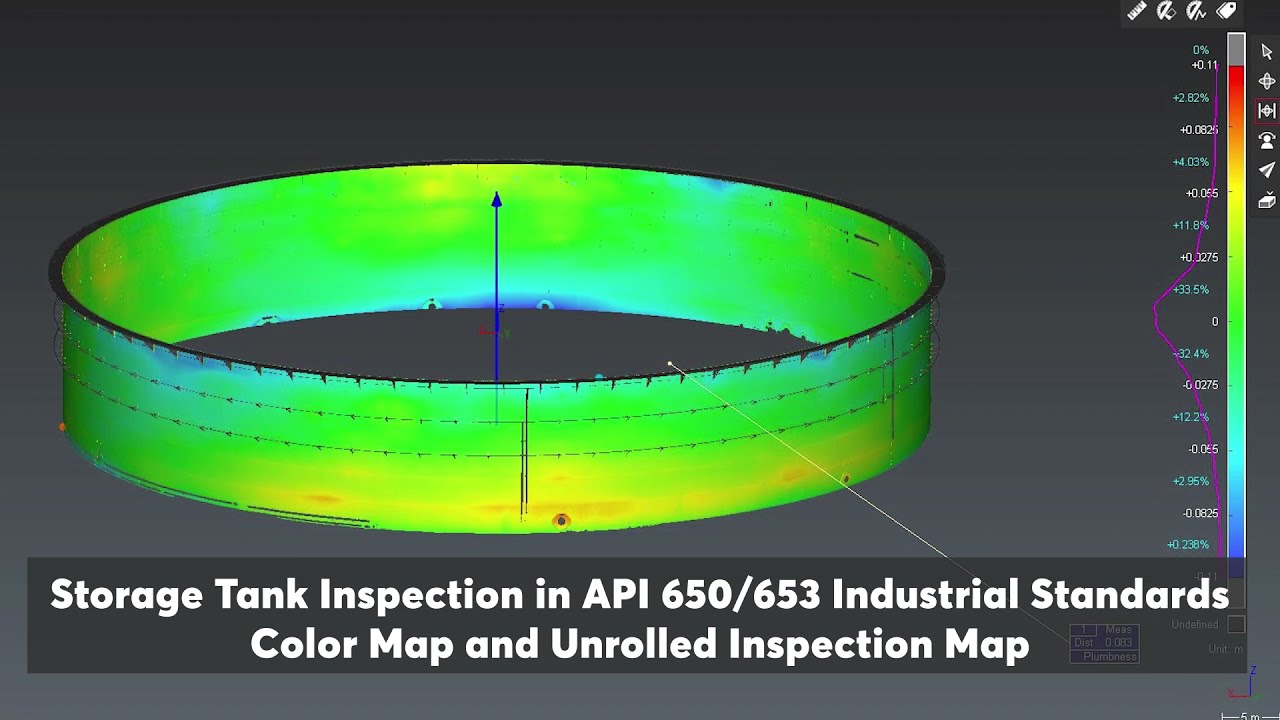Click the red region of the color scale
Screen dimensions: 1280x720
(x=1237, y=83)
